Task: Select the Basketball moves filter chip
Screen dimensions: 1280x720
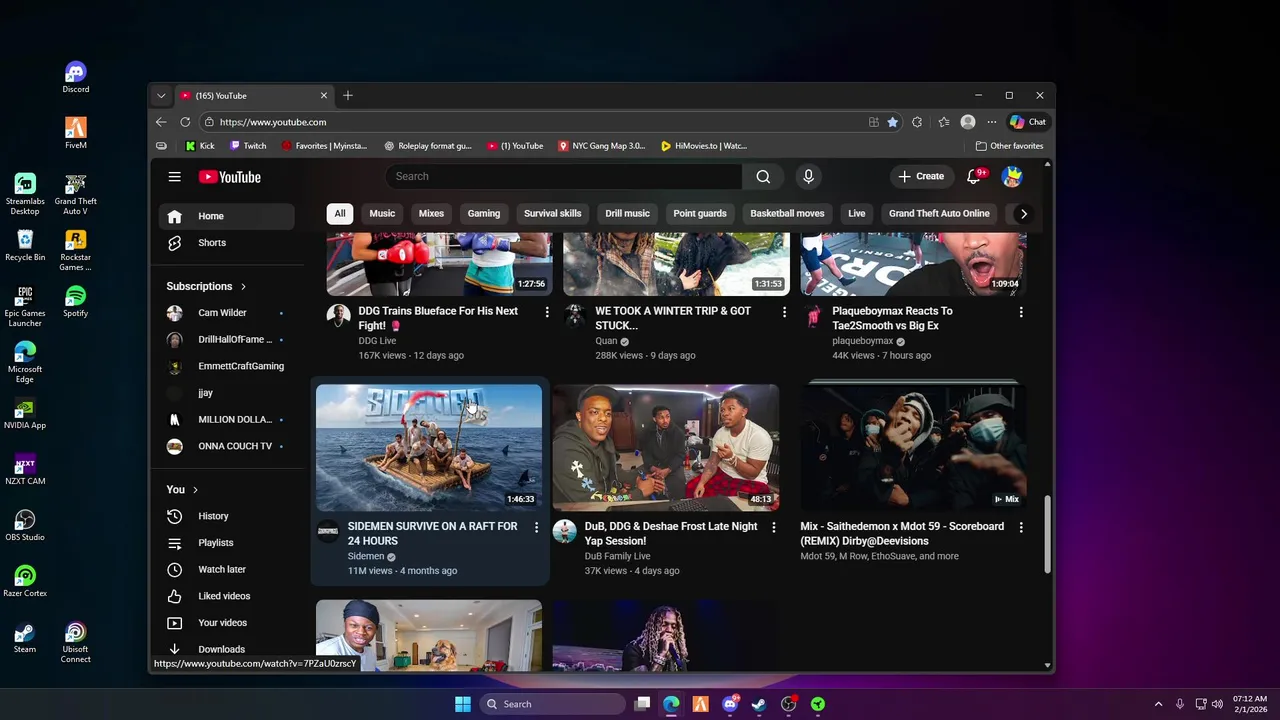Action: click(787, 213)
